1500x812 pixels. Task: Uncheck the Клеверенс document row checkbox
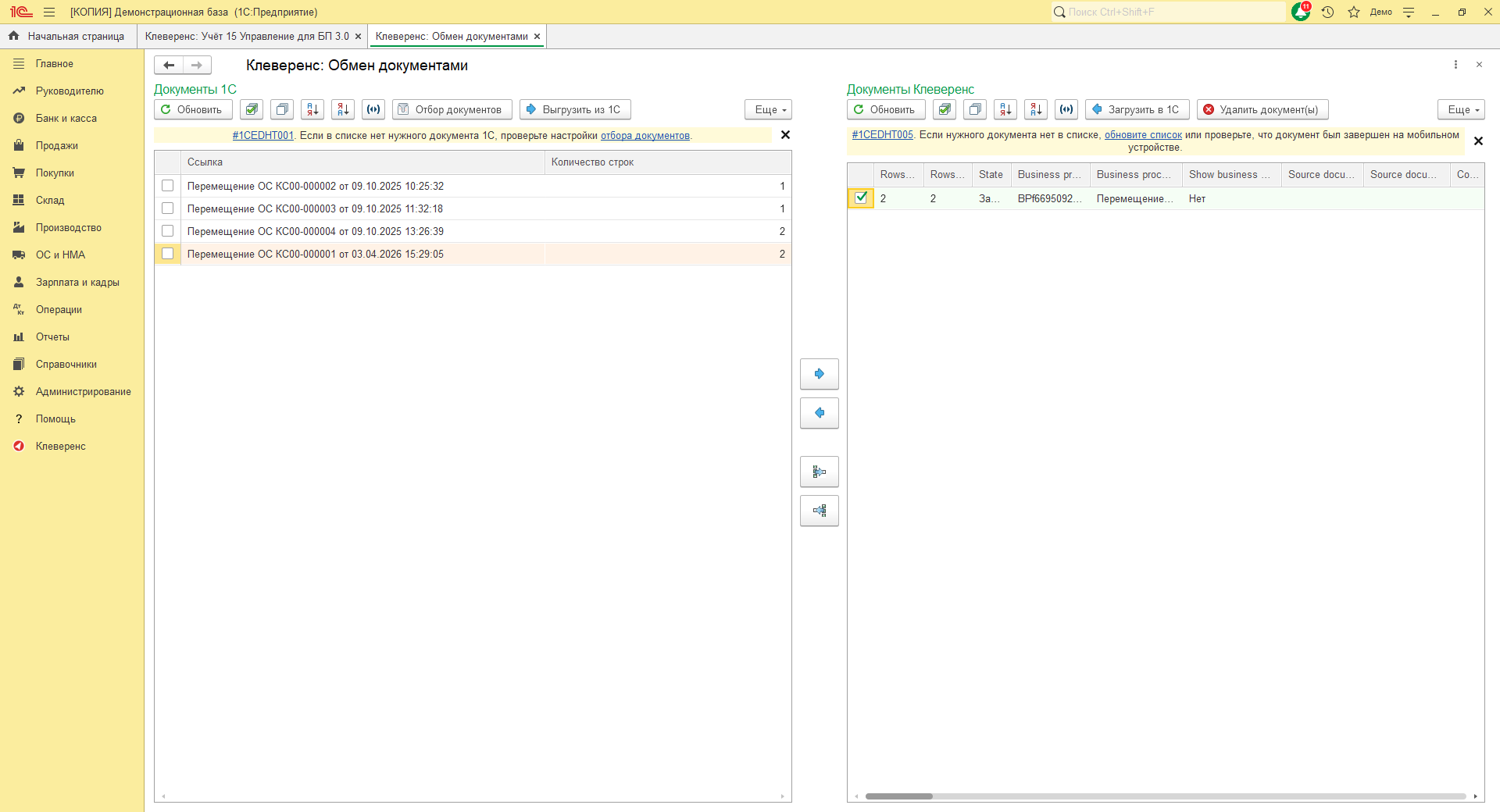(861, 198)
